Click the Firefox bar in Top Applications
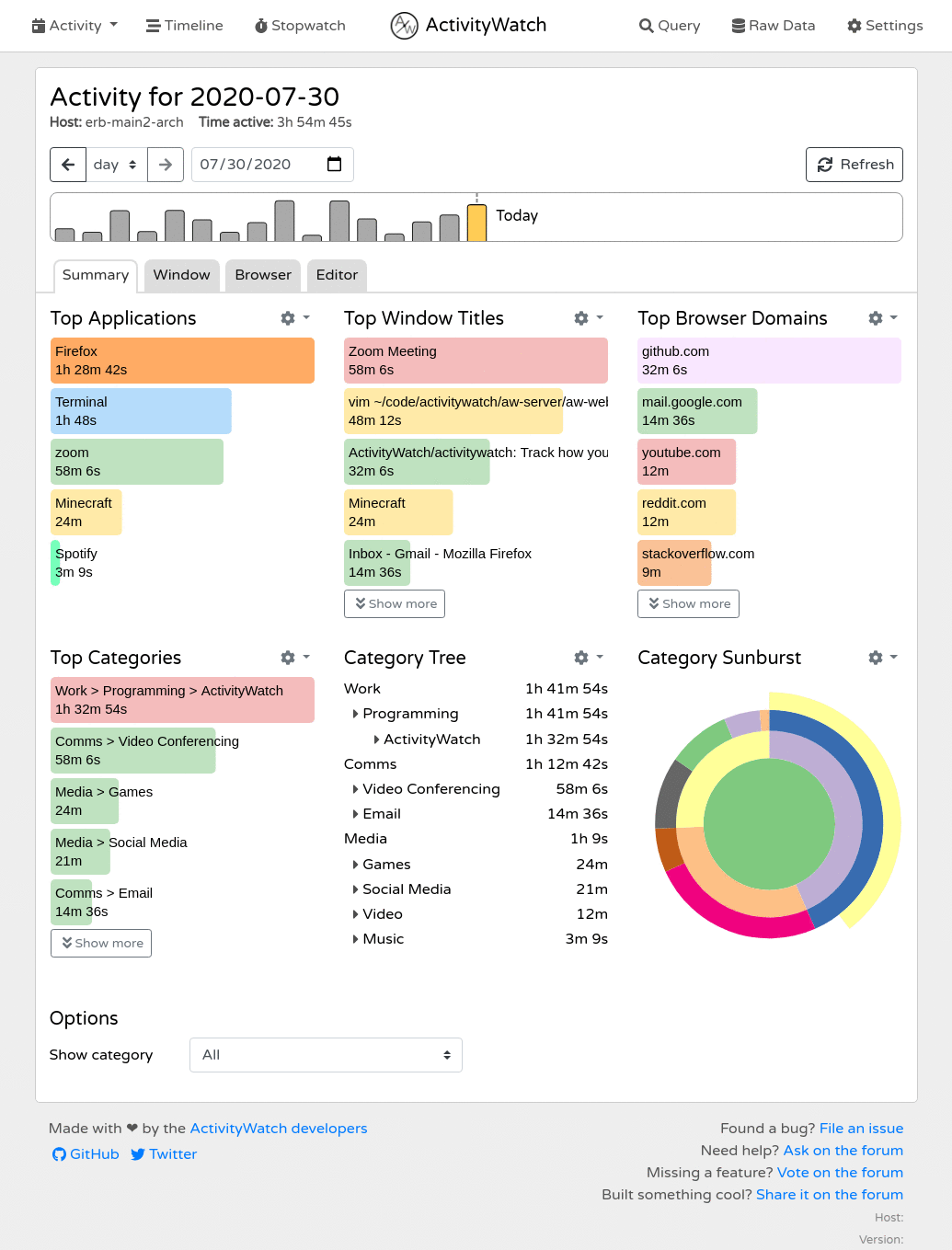952x1250 pixels. point(181,360)
